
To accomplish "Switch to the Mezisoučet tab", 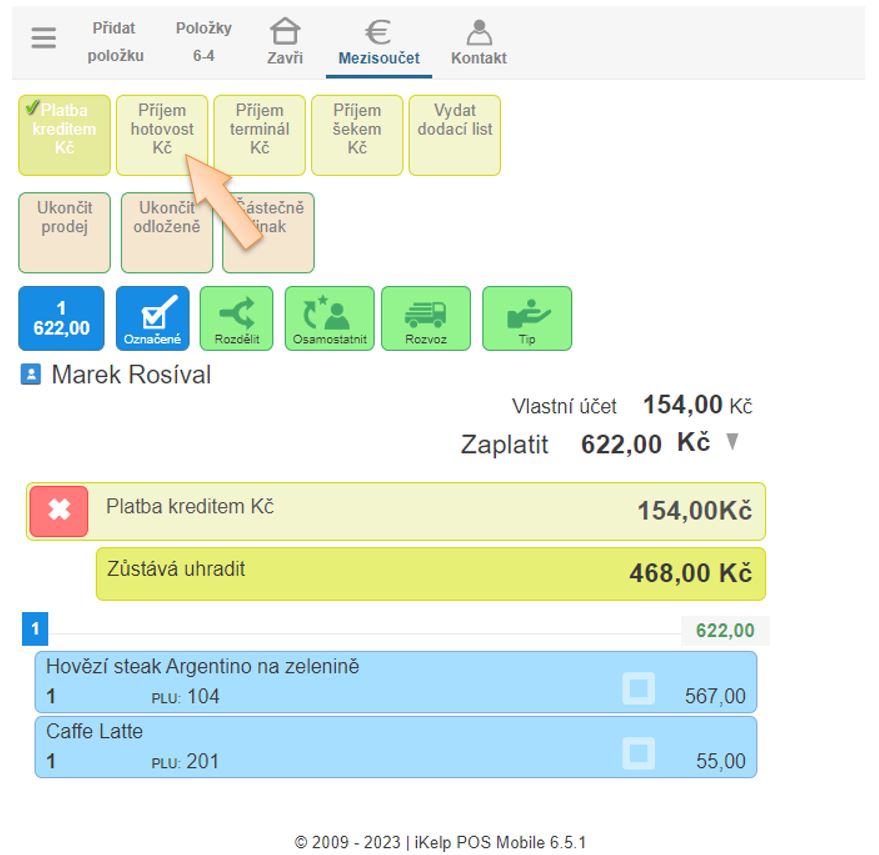I will click(379, 42).
